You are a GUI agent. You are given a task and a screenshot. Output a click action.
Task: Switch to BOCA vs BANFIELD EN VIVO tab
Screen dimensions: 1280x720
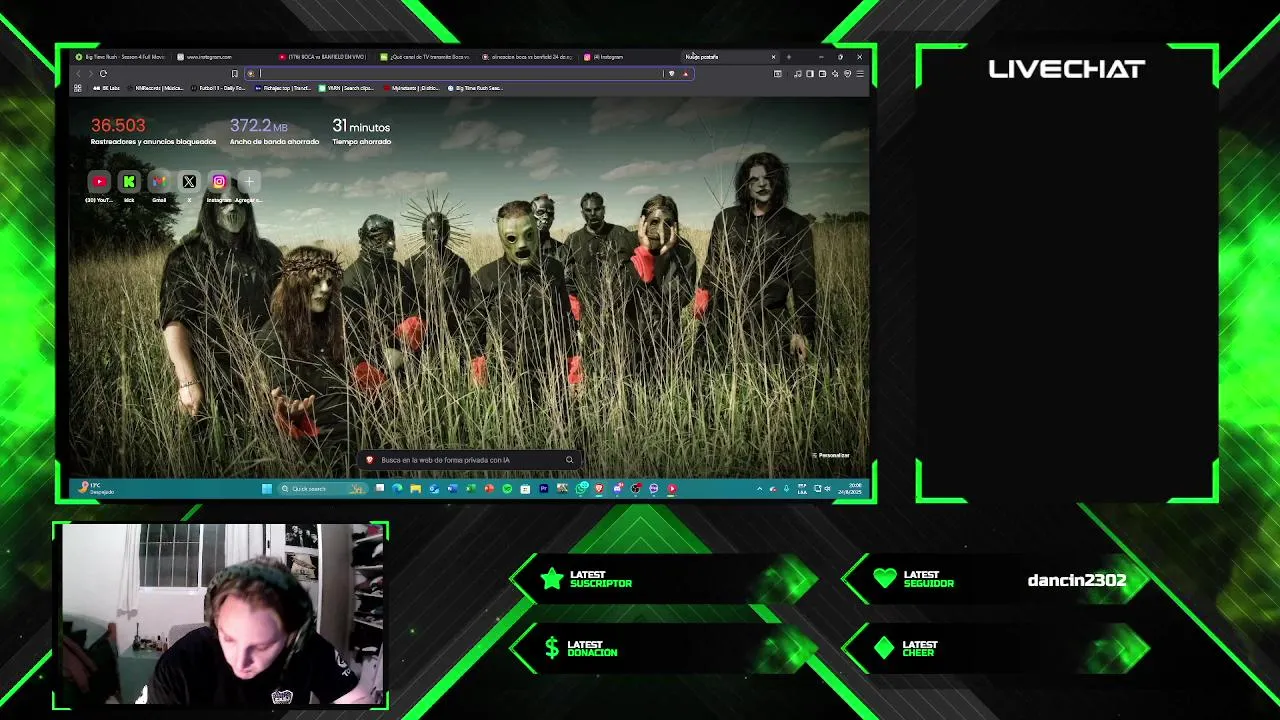[323, 57]
